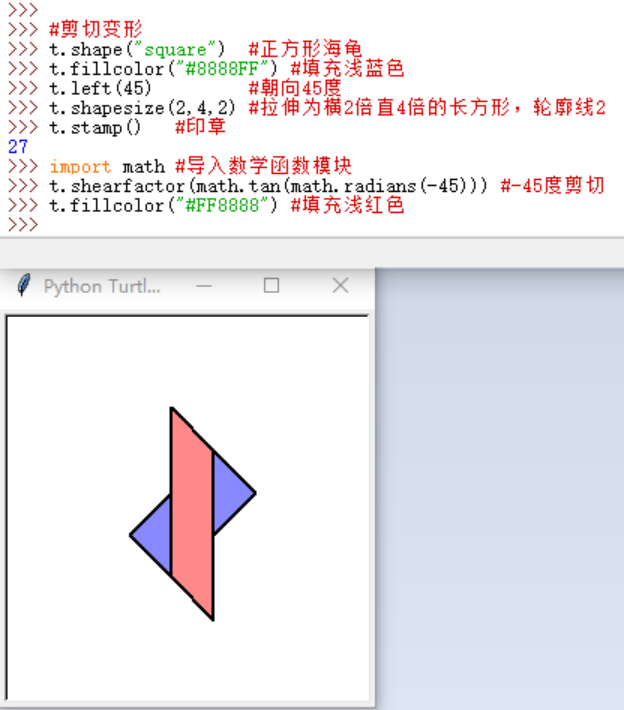The height and width of the screenshot is (710, 624).
Task: Click the right blue triangle of stamped shape
Action: [x=231, y=494]
